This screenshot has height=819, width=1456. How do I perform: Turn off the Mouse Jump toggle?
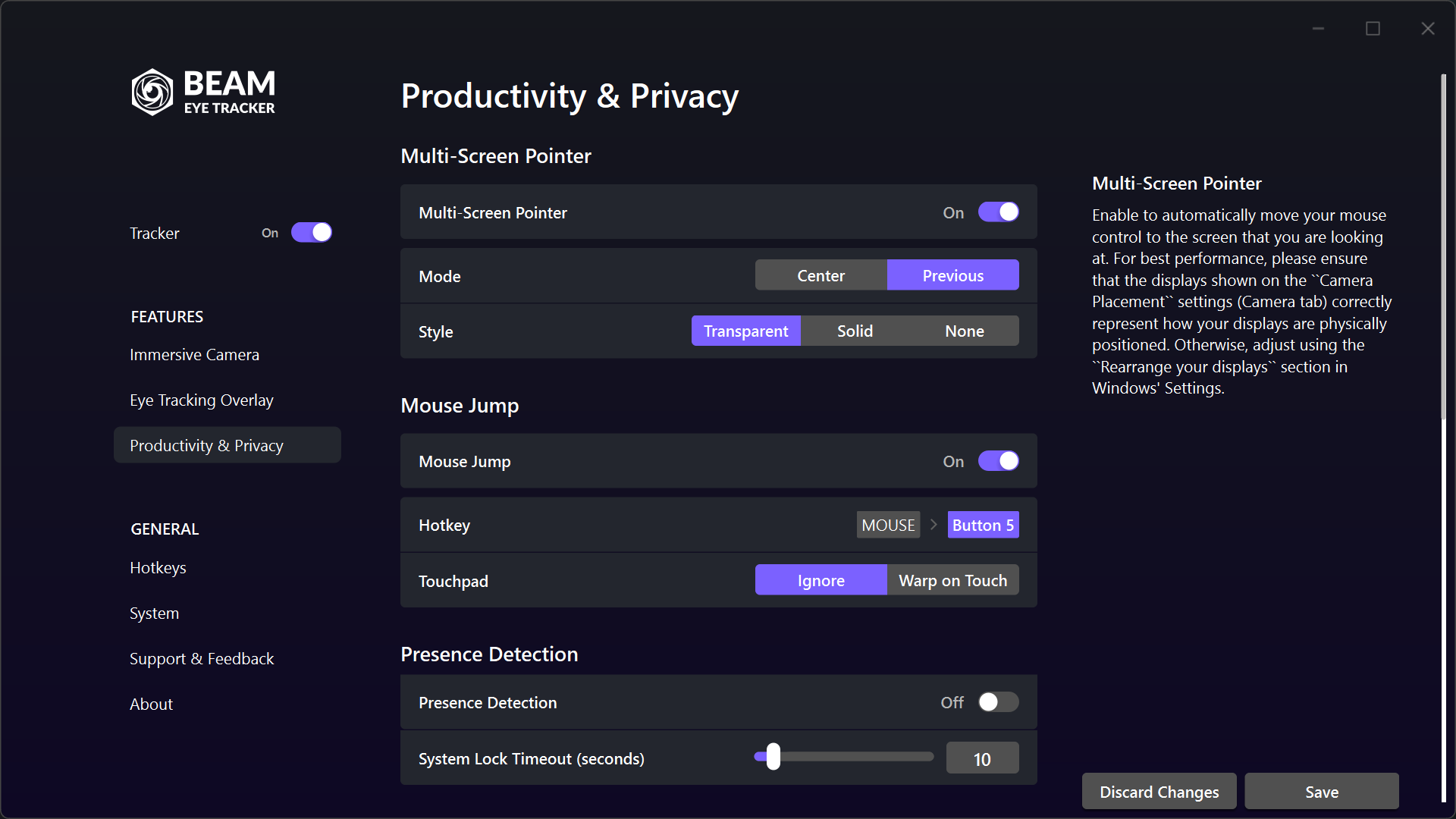(x=998, y=461)
